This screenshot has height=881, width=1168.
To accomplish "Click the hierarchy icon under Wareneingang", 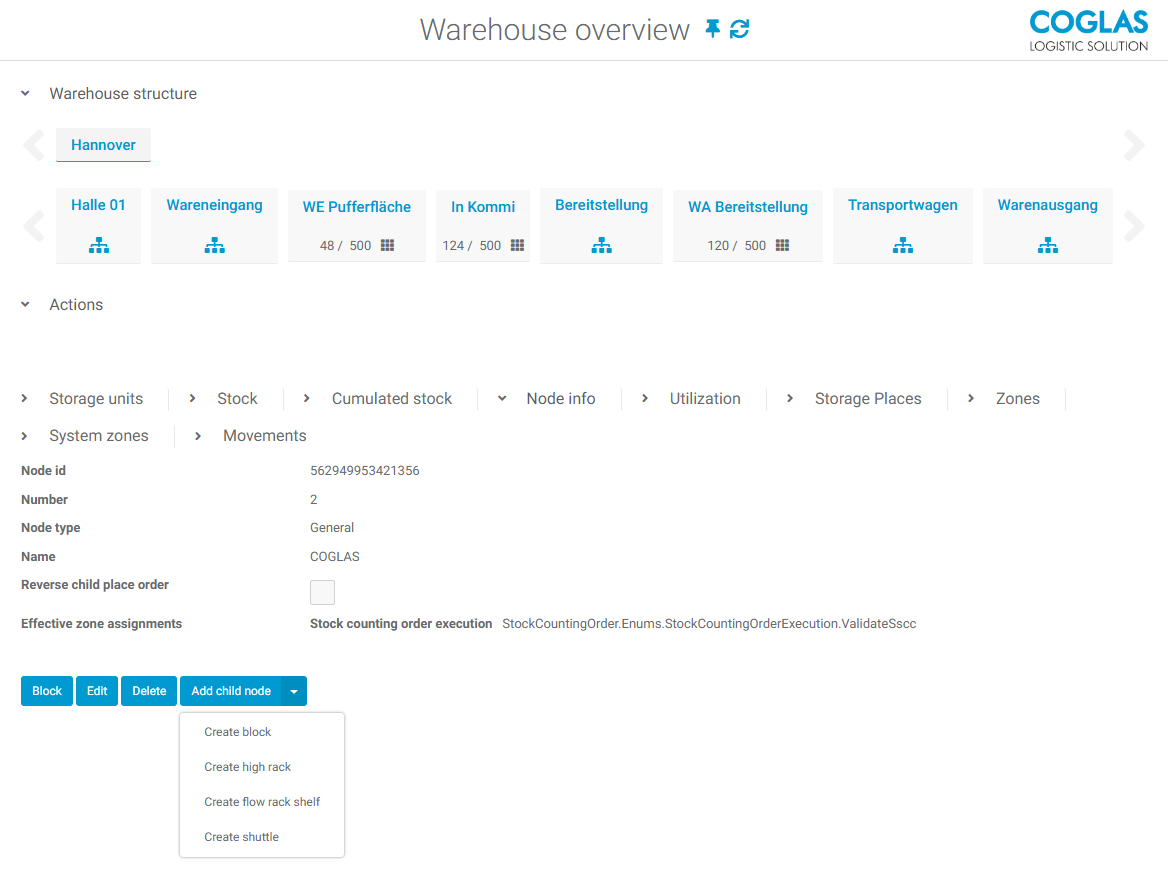I will pyautogui.click(x=214, y=245).
